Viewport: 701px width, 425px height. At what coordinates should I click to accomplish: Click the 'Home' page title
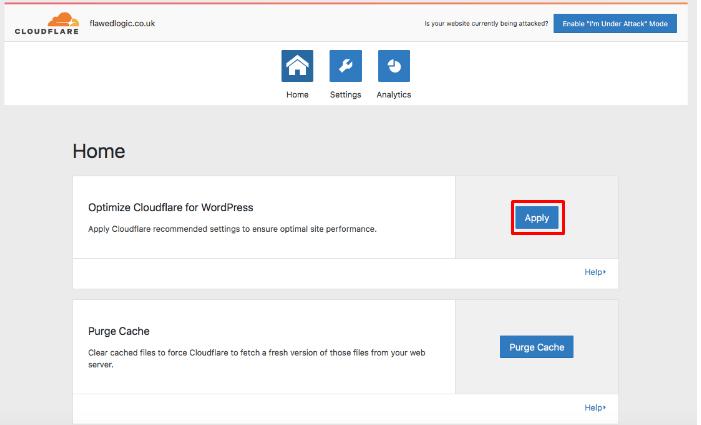click(99, 151)
